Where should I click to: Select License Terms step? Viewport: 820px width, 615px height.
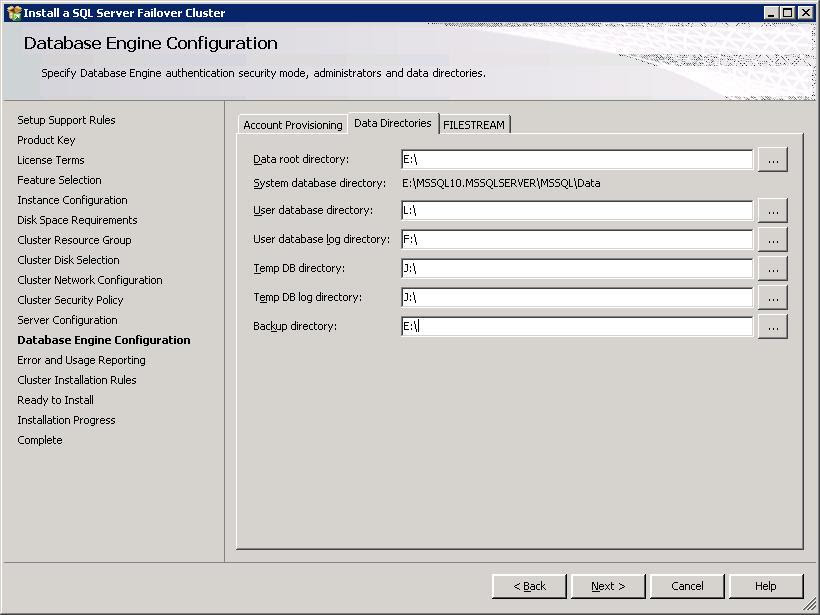click(51, 160)
